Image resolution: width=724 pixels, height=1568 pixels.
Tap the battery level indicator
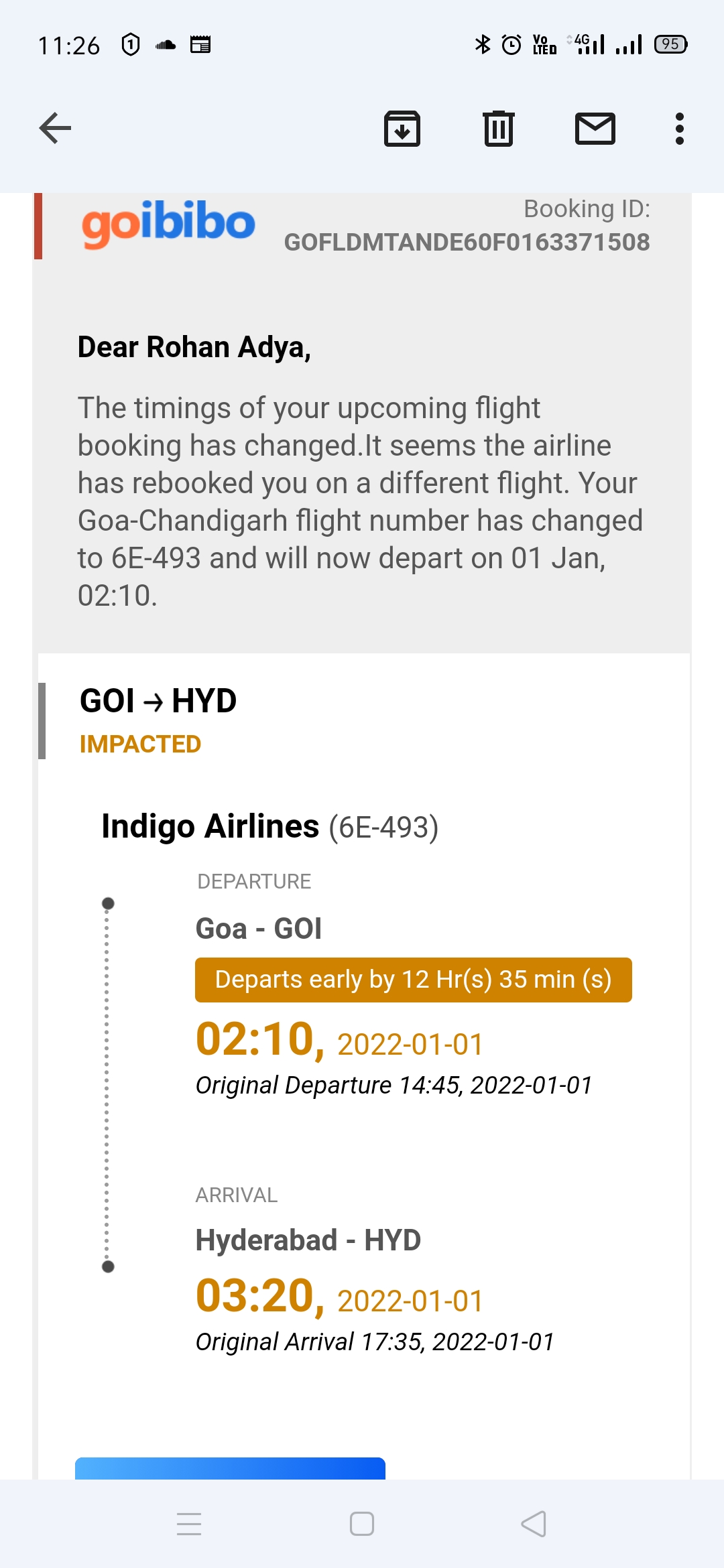[x=670, y=45]
